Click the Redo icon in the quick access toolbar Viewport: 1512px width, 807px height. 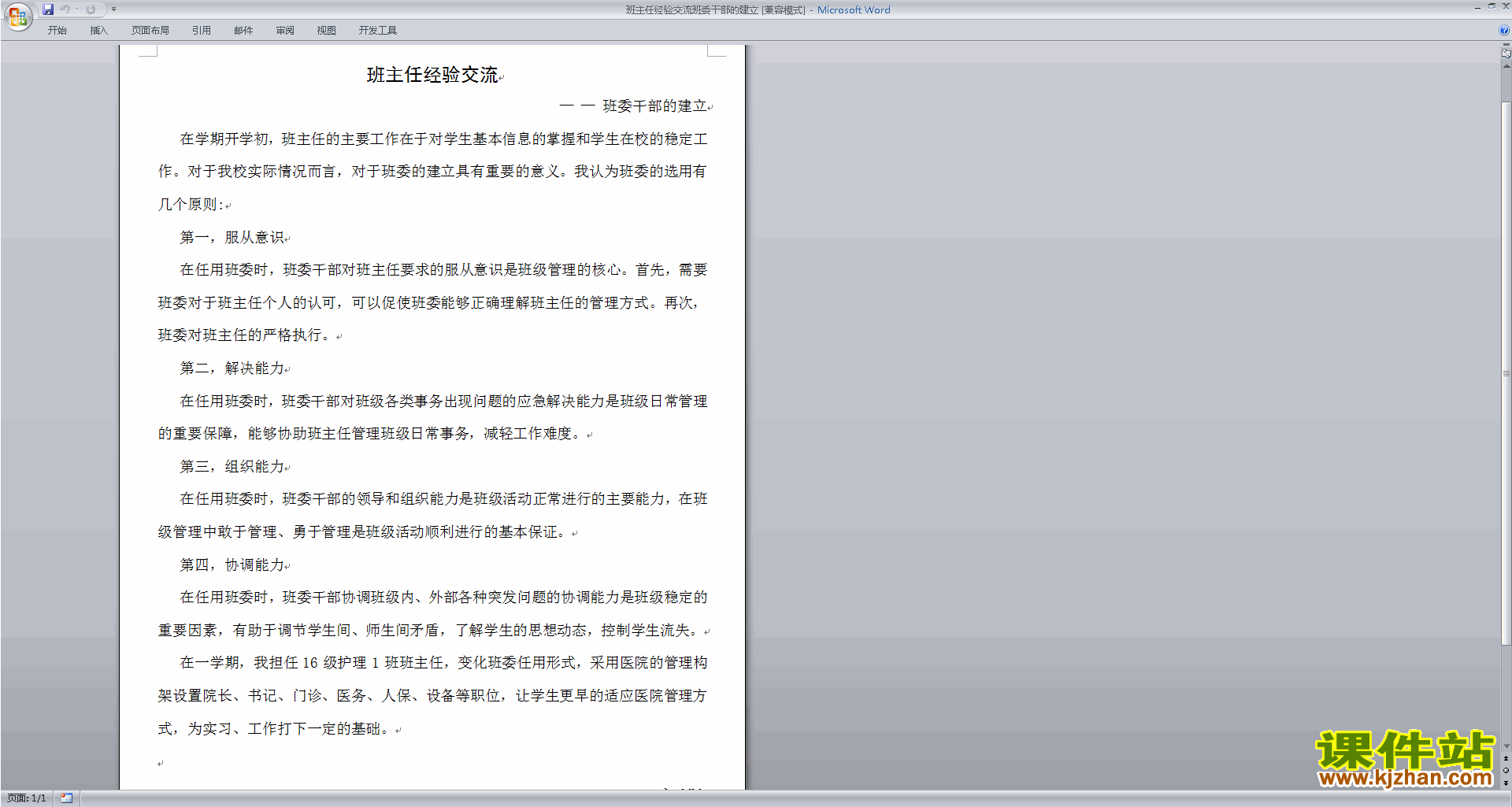(91, 9)
